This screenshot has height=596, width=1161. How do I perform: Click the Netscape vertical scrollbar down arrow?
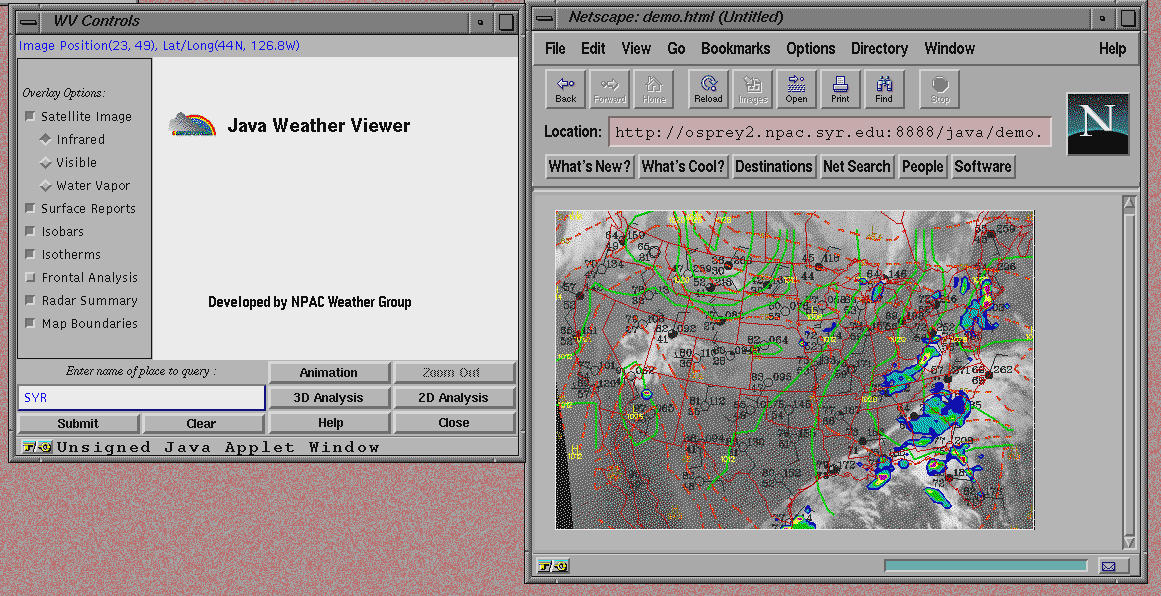[x=1128, y=542]
